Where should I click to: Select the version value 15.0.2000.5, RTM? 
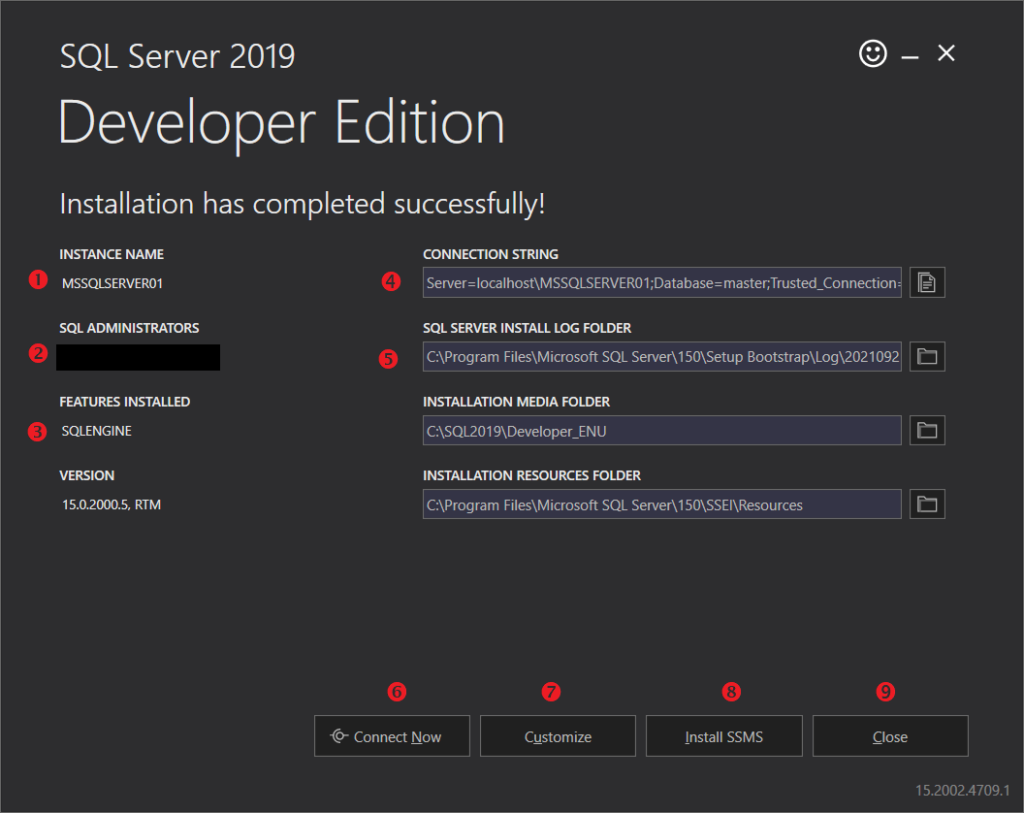[x=111, y=505]
